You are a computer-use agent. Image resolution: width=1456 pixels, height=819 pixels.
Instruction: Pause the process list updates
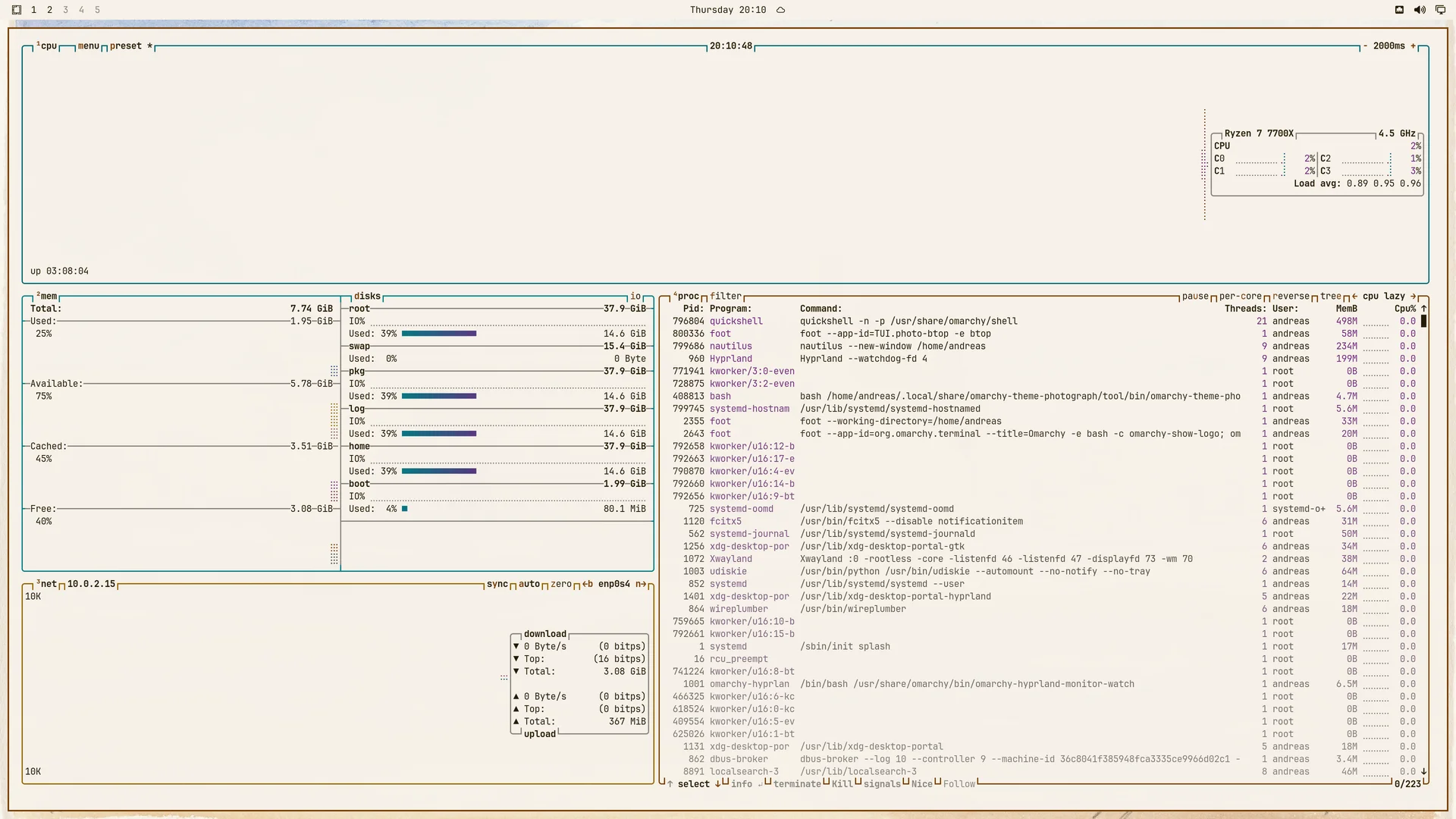[x=1195, y=297]
